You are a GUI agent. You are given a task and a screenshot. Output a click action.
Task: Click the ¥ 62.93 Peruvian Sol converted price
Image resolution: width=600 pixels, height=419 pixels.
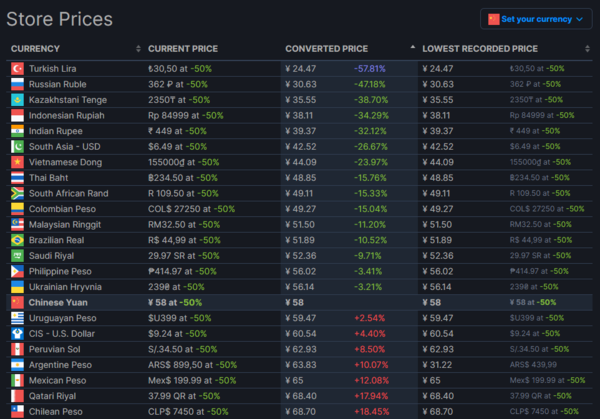300,349
